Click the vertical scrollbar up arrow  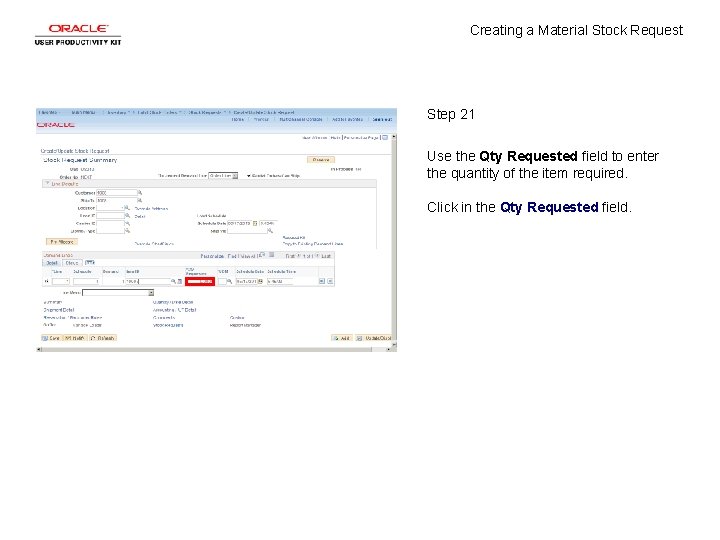pos(394,137)
